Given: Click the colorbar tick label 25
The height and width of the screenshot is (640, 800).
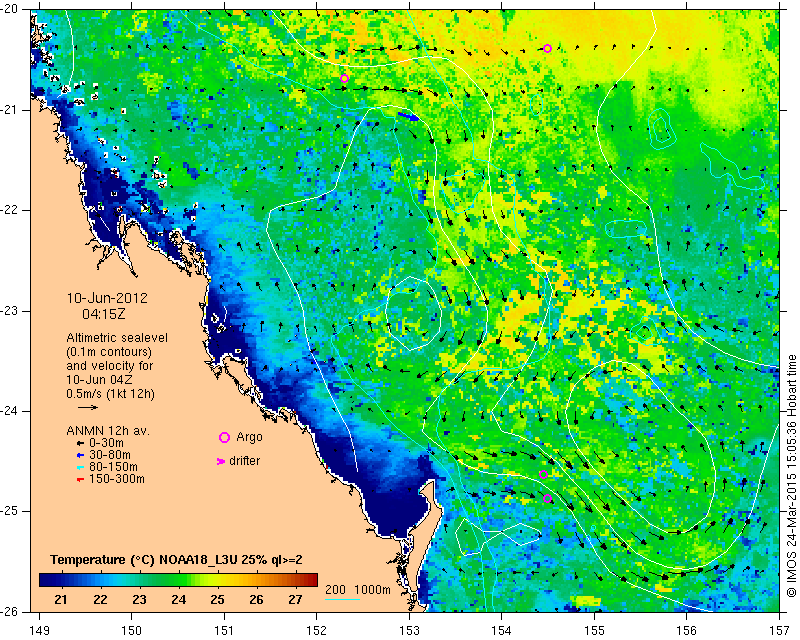Looking at the screenshot, I should 217,600.
